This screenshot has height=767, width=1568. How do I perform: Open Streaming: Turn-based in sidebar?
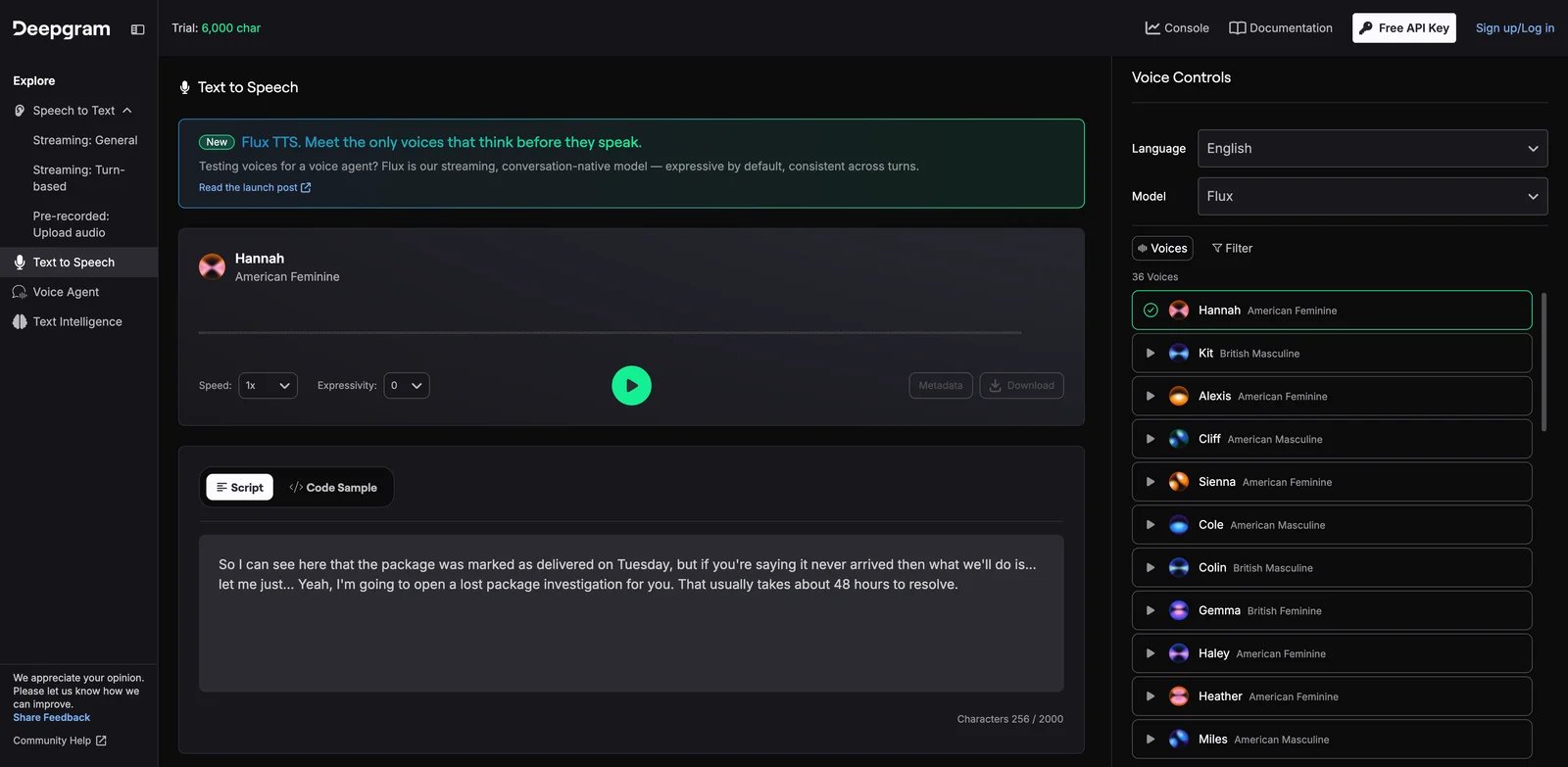click(78, 178)
